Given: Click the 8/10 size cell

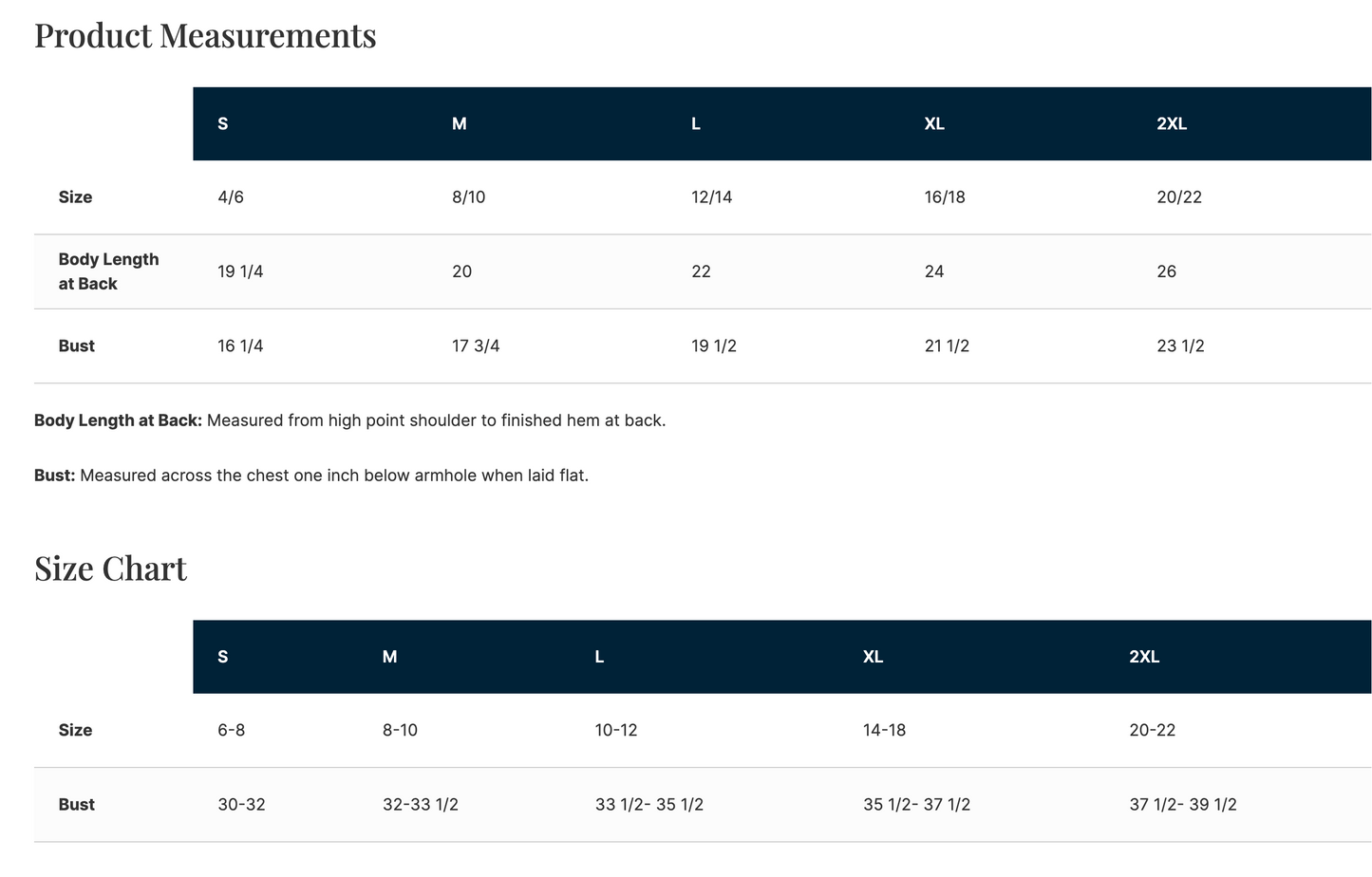Looking at the screenshot, I should pyautogui.click(x=469, y=197).
